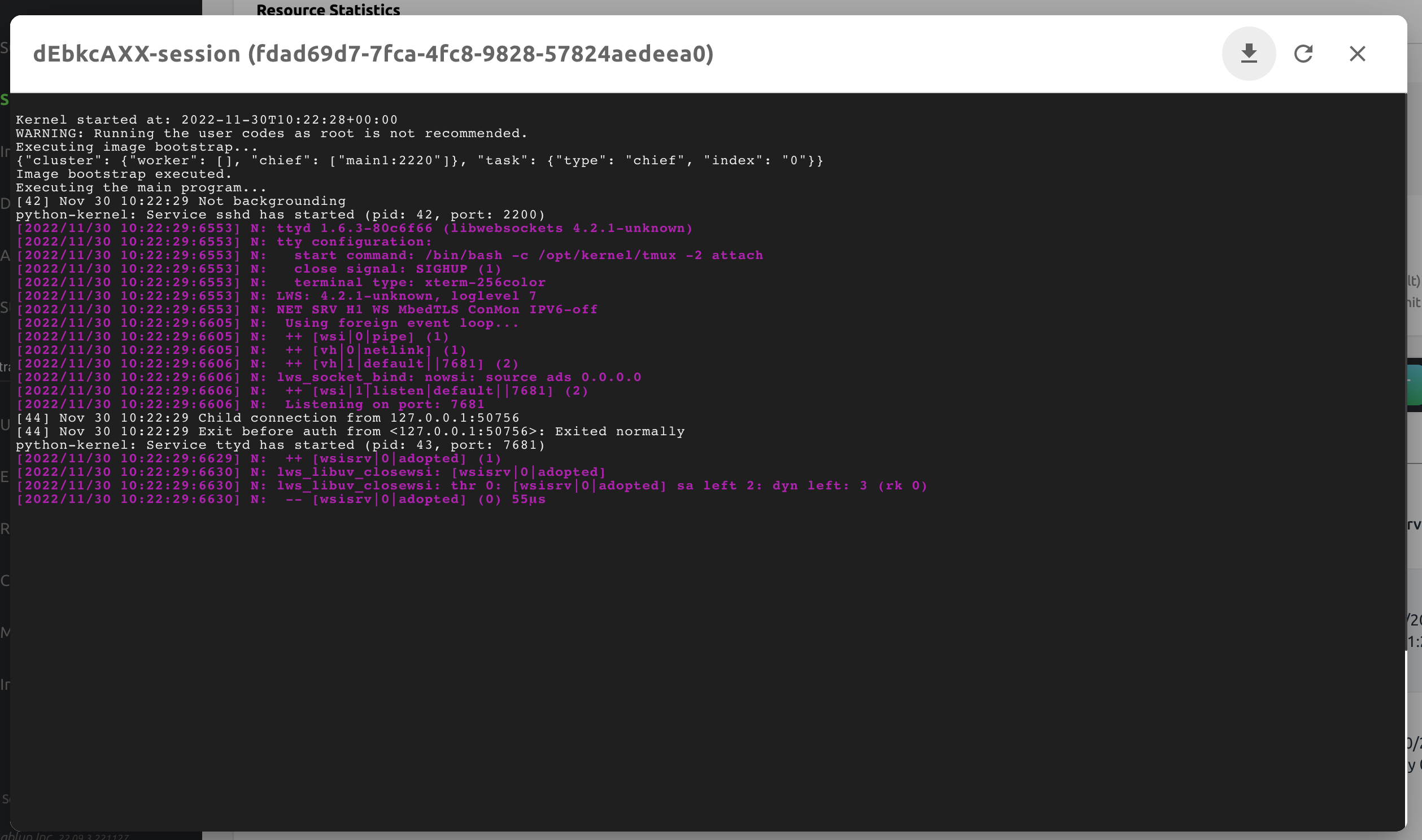Click the '++ [wsisrv|0|adopted] (1)' line
1422x840 pixels.
[259, 460]
